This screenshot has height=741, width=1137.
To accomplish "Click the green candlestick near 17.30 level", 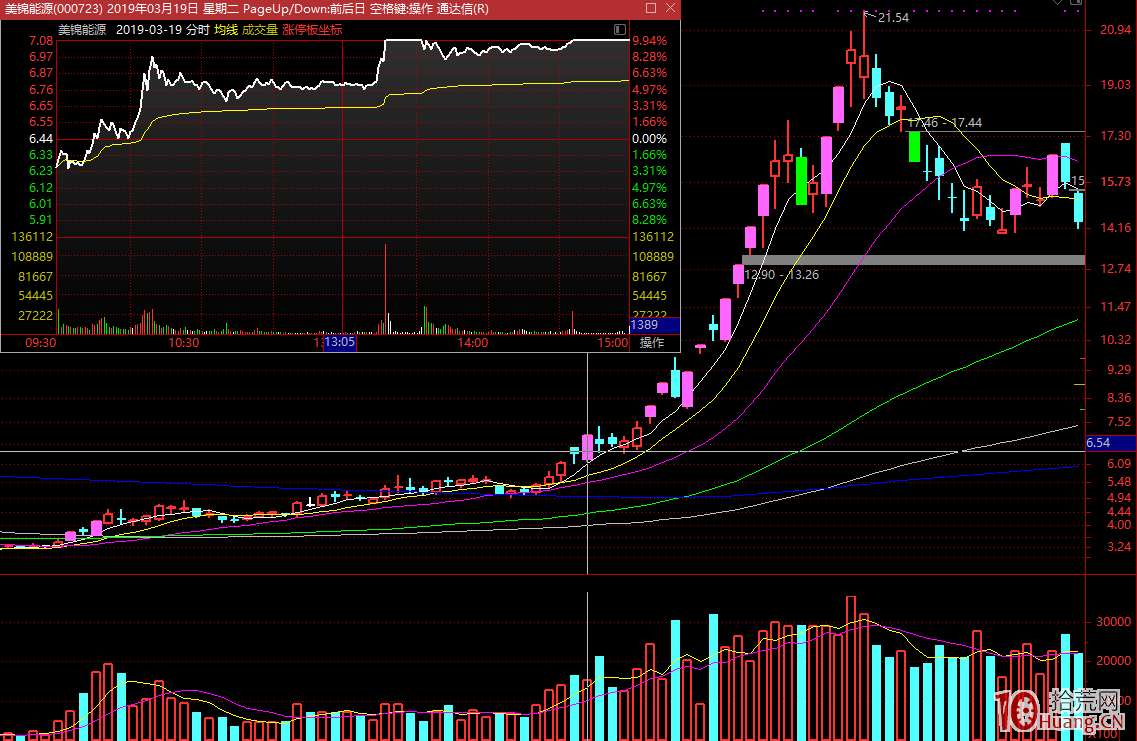I will point(914,146).
